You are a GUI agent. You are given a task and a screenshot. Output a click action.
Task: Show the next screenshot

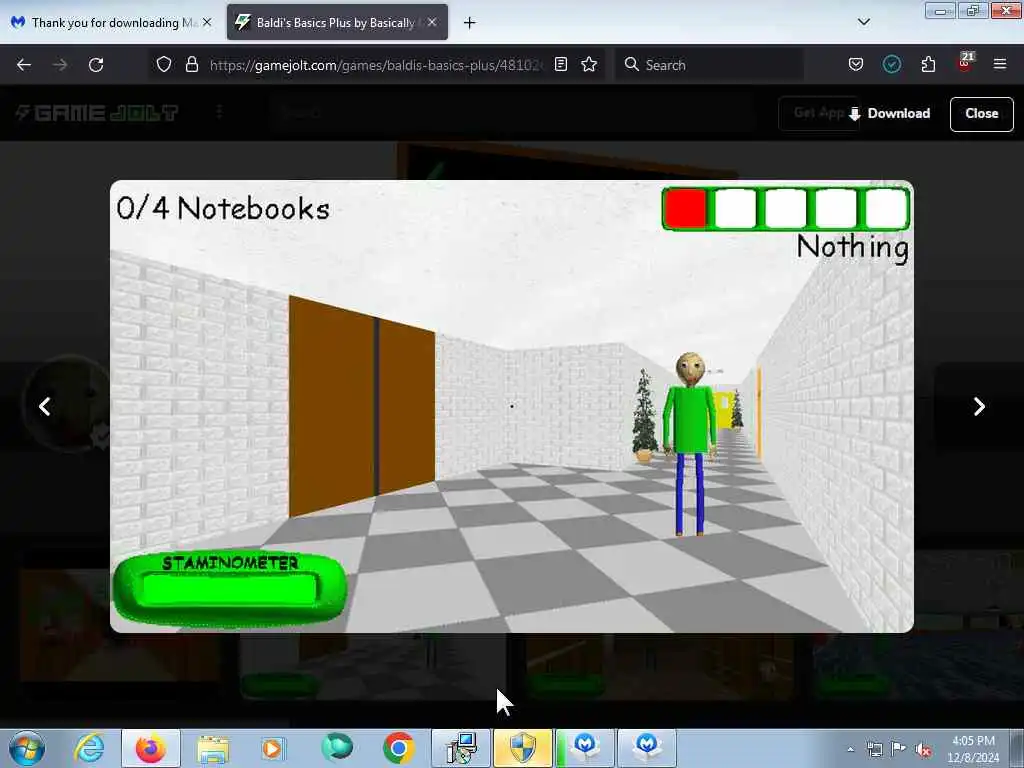979,406
